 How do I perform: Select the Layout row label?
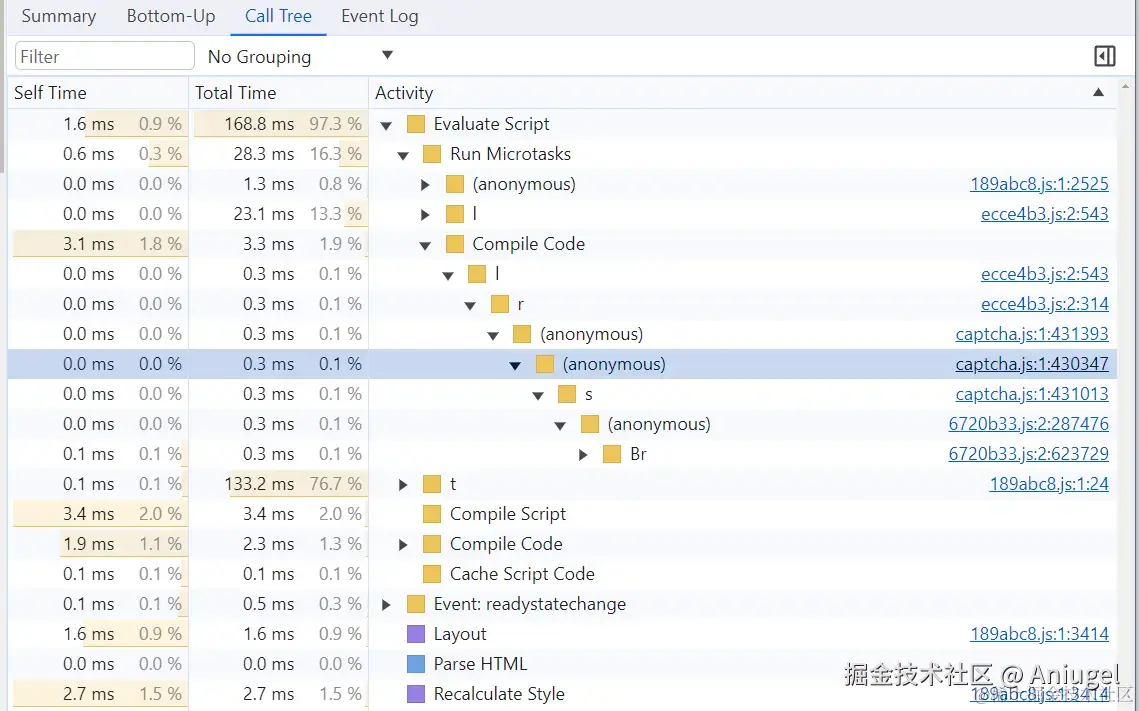click(459, 634)
